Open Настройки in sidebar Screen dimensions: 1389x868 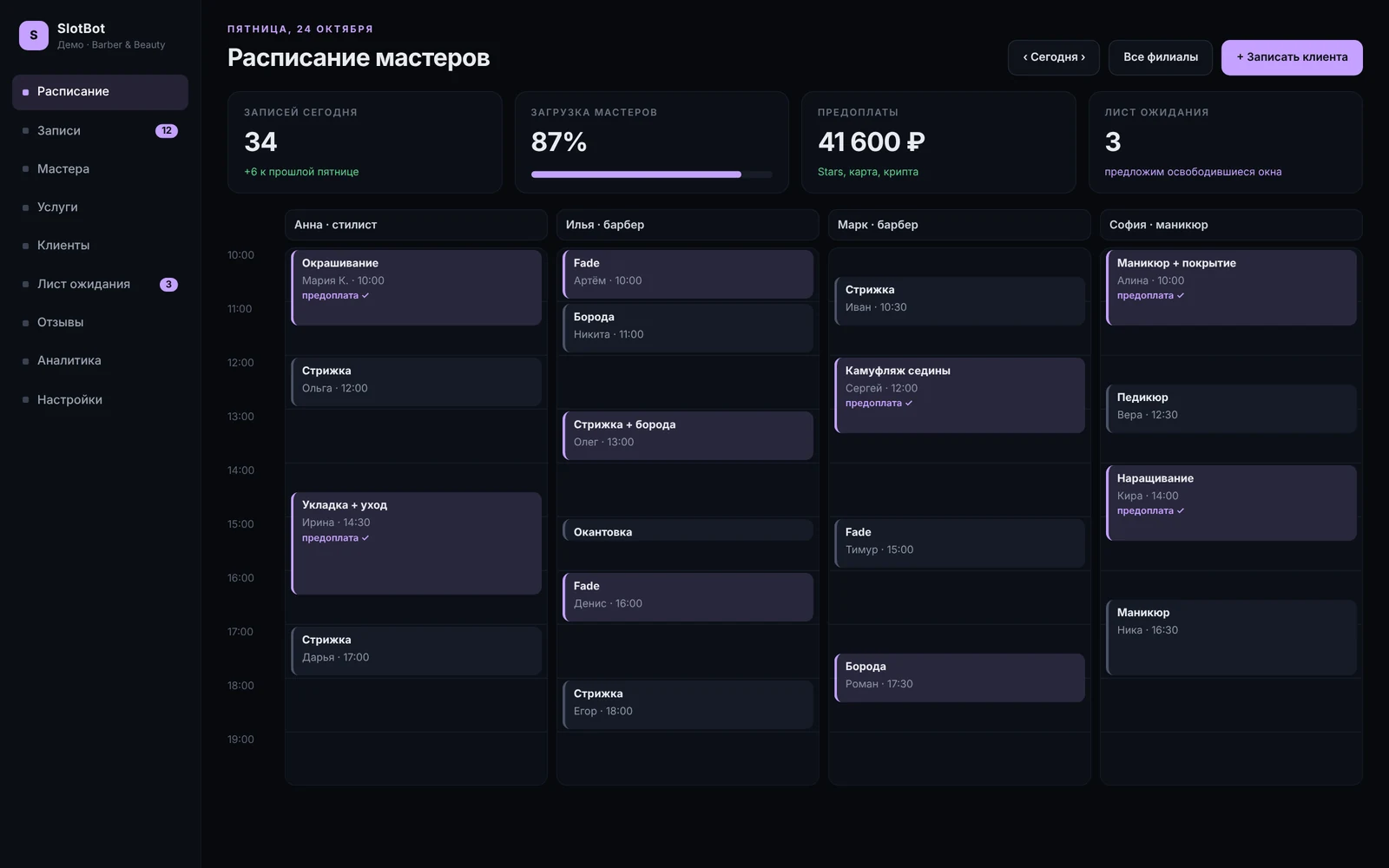pyautogui.click(x=100, y=399)
